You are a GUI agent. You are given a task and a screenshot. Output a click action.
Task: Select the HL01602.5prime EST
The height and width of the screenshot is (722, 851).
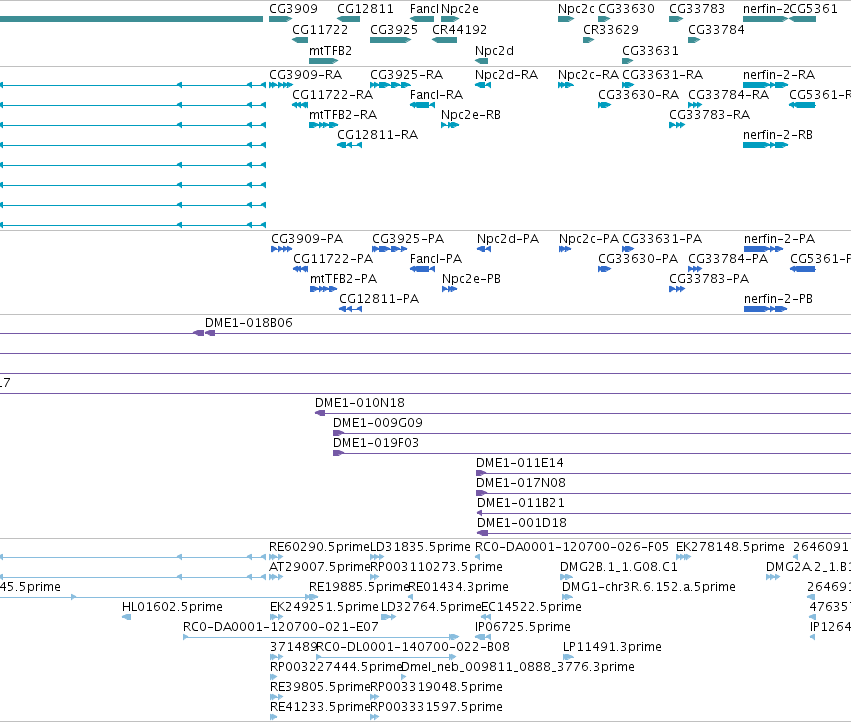[x=126, y=617]
